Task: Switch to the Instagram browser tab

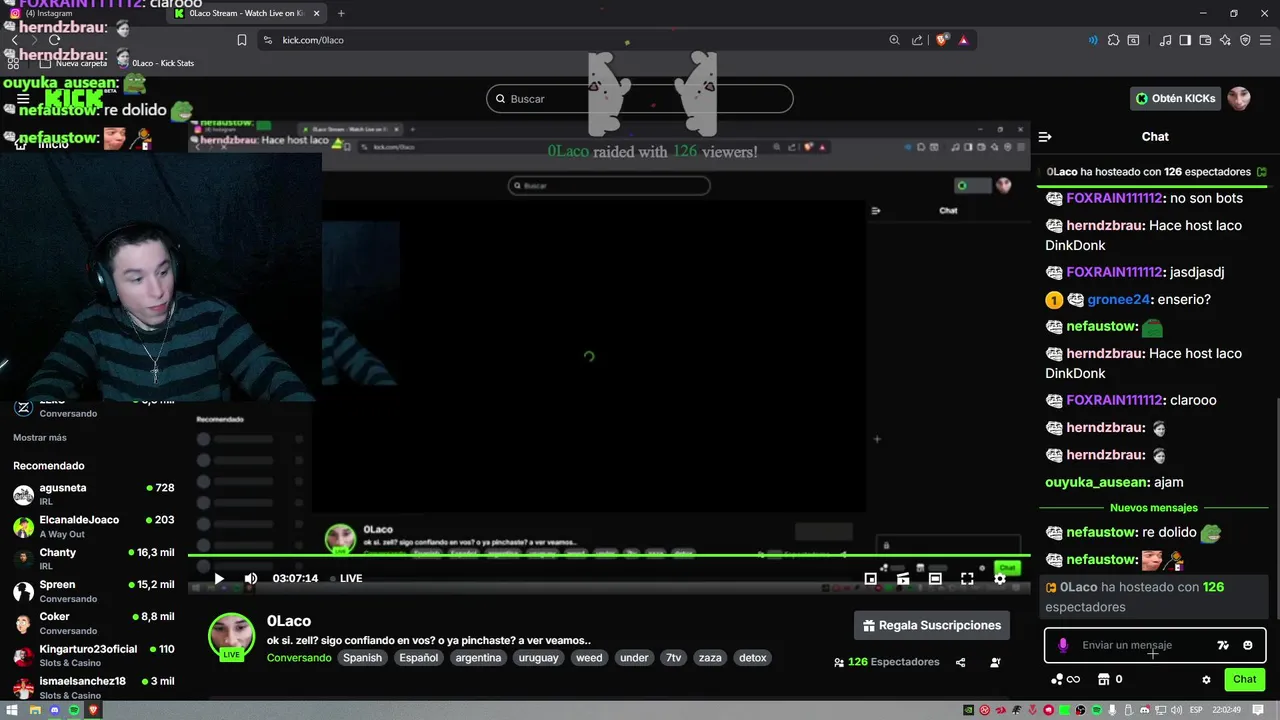Action: (85, 13)
